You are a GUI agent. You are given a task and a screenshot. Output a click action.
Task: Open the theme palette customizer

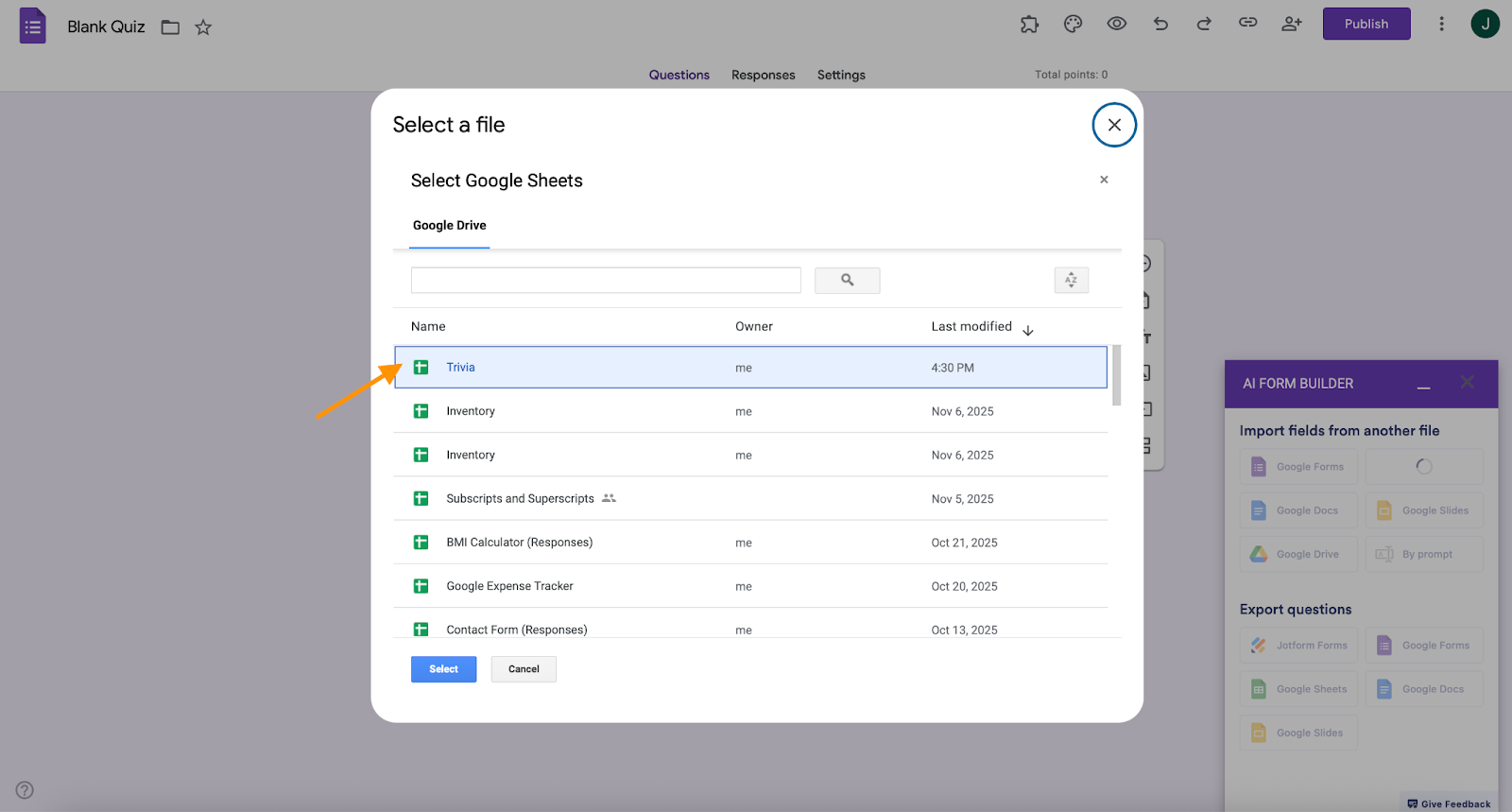(x=1073, y=25)
